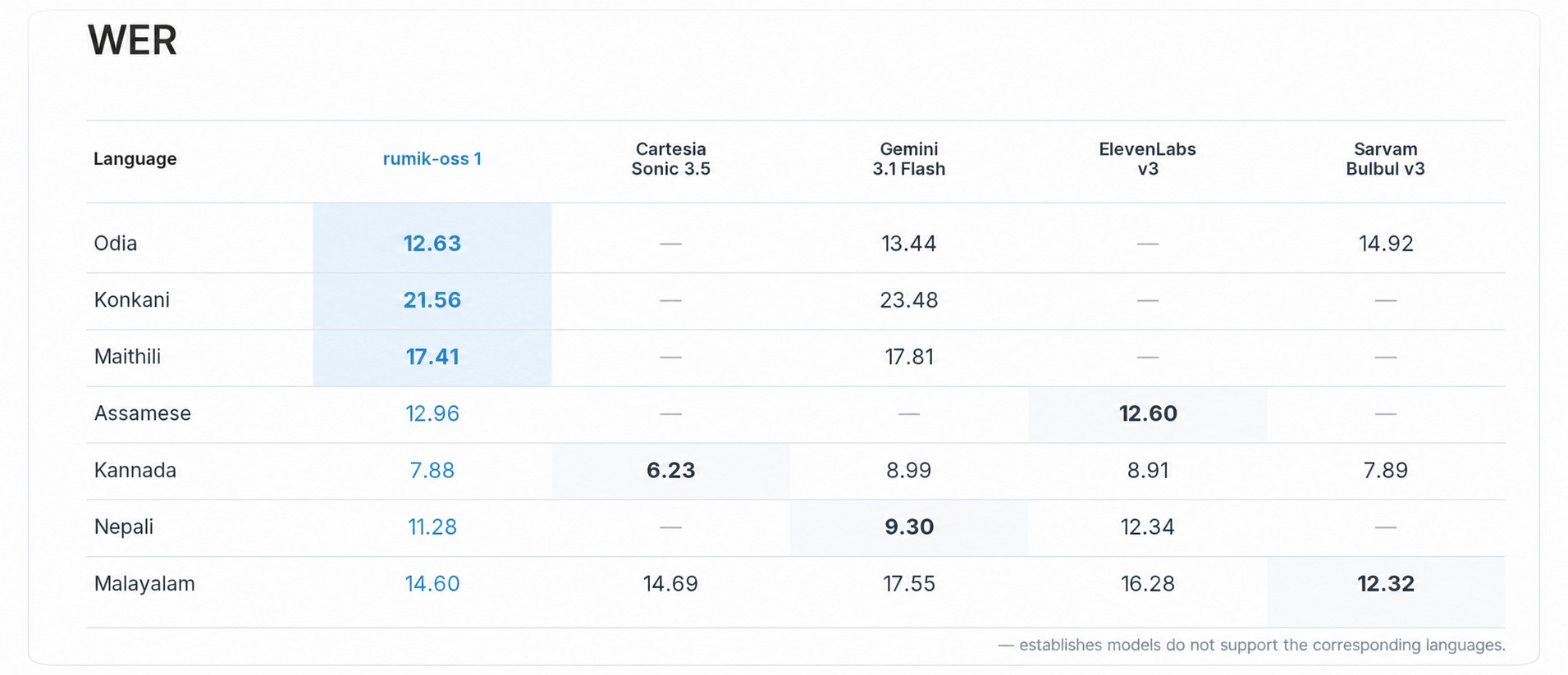This screenshot has width=1568, height=675.
Task: Click the Nepali row label
Action: (123, 527)
